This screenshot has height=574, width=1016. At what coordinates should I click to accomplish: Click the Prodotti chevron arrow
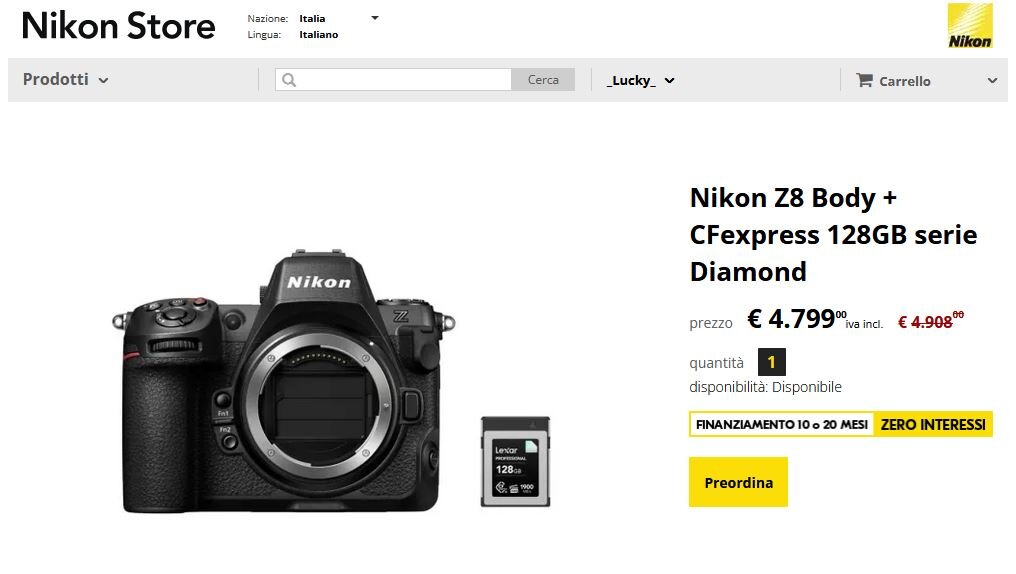pyautogui.click(x=103, y=80)
